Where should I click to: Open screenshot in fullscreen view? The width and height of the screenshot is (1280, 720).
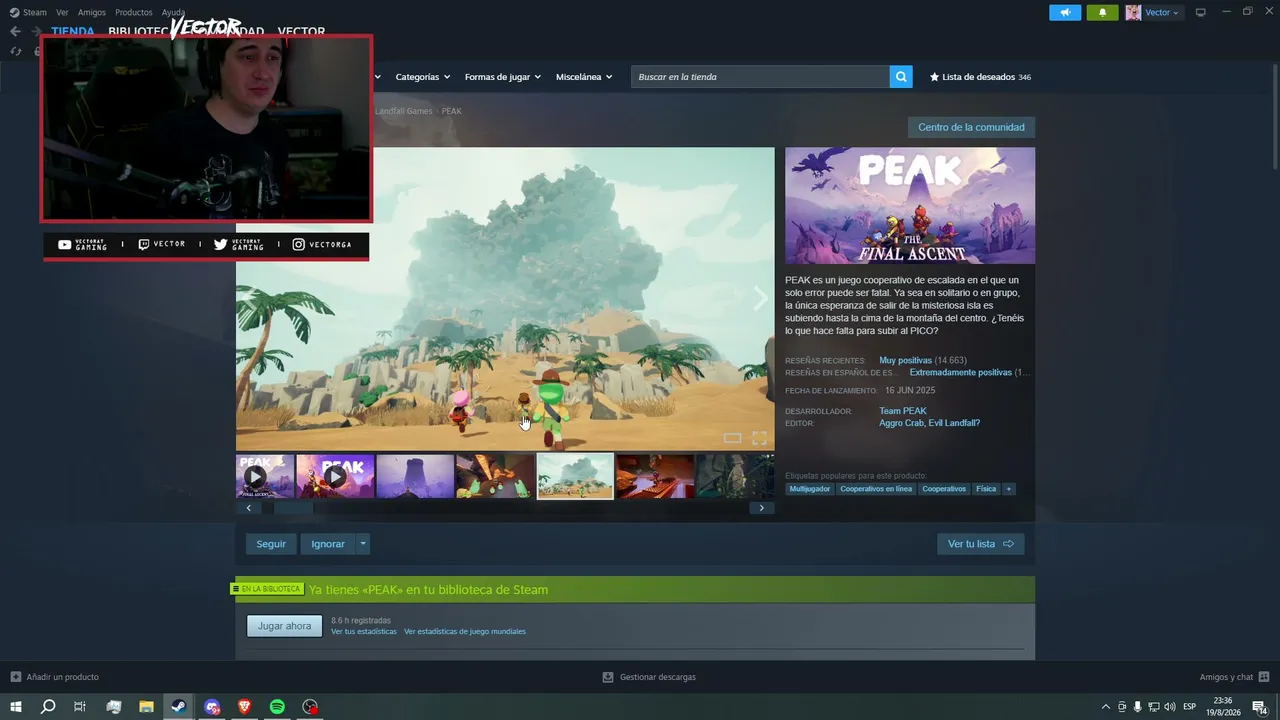pos(759,438)
